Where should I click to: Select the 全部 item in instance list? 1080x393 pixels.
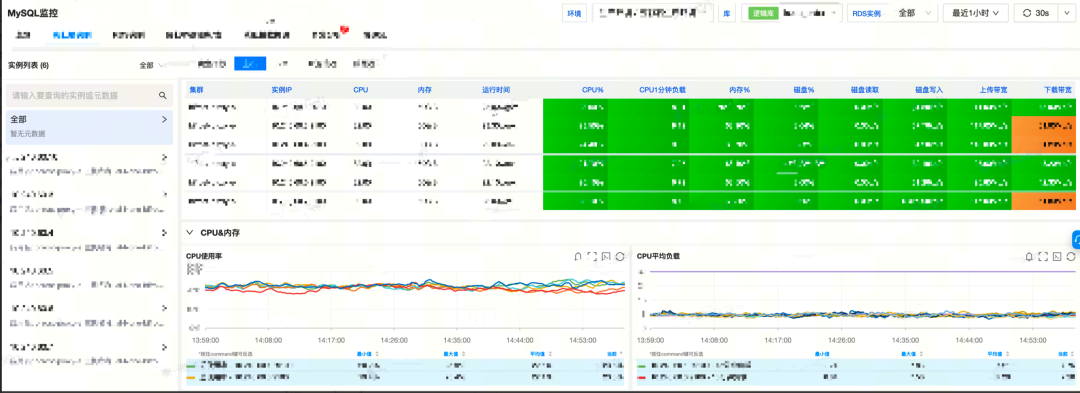[x=89, y=125]
